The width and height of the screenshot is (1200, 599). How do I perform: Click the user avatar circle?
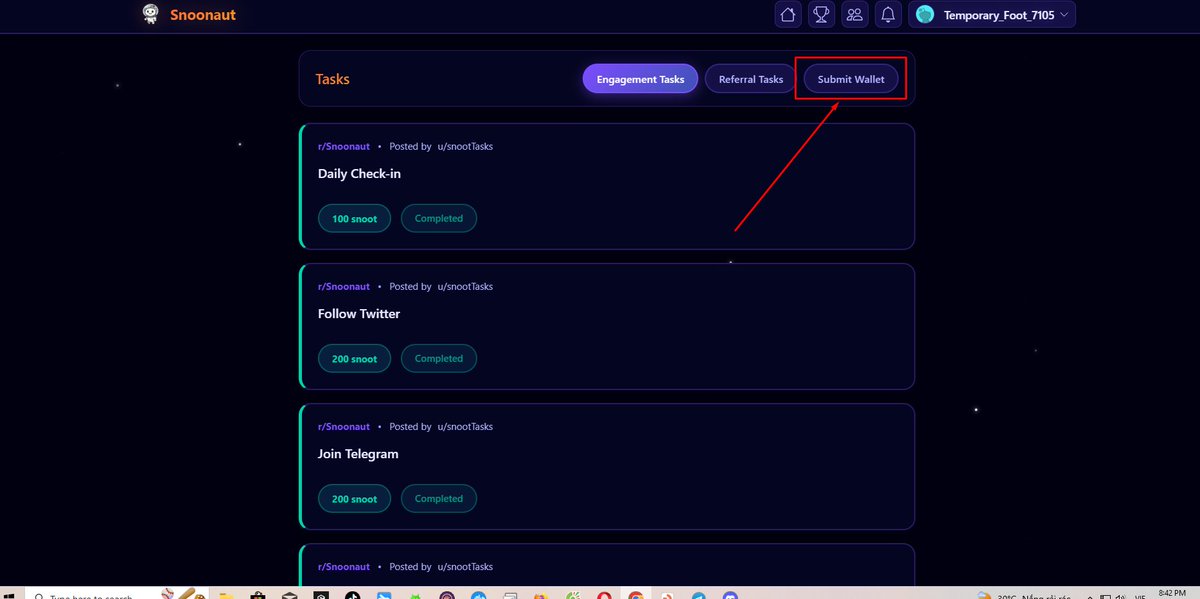[925, 14]
